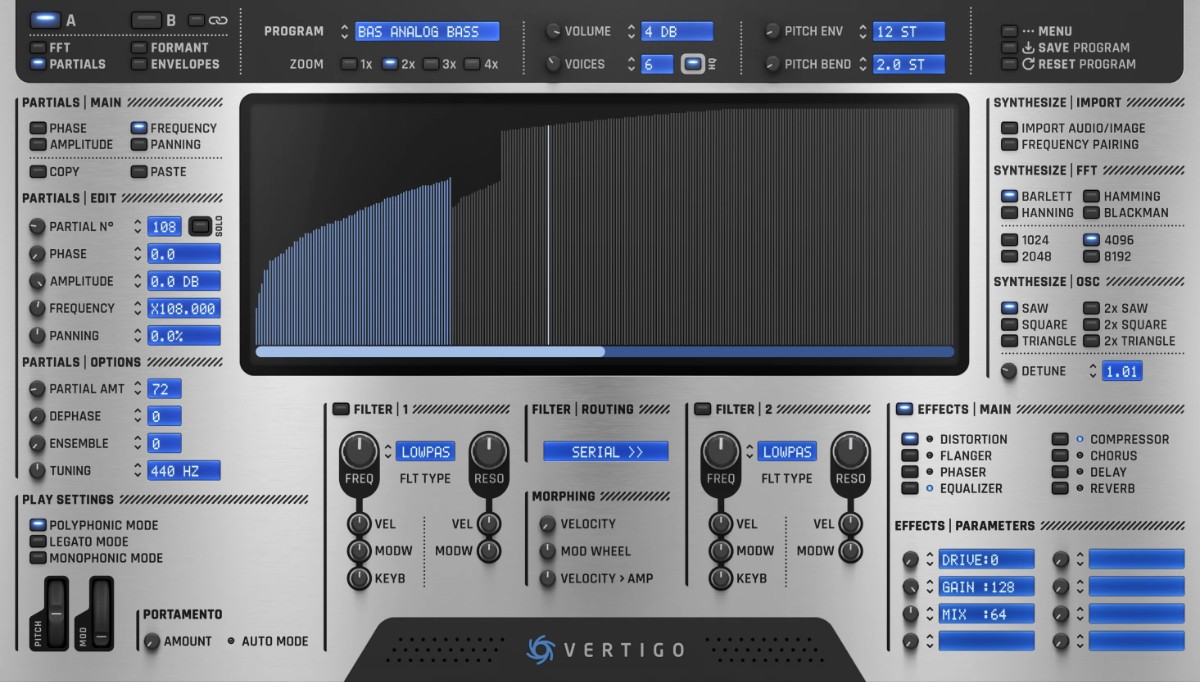1200x682 pixels.
Task: Switch to layer B
Action: [x=146, y=19]
